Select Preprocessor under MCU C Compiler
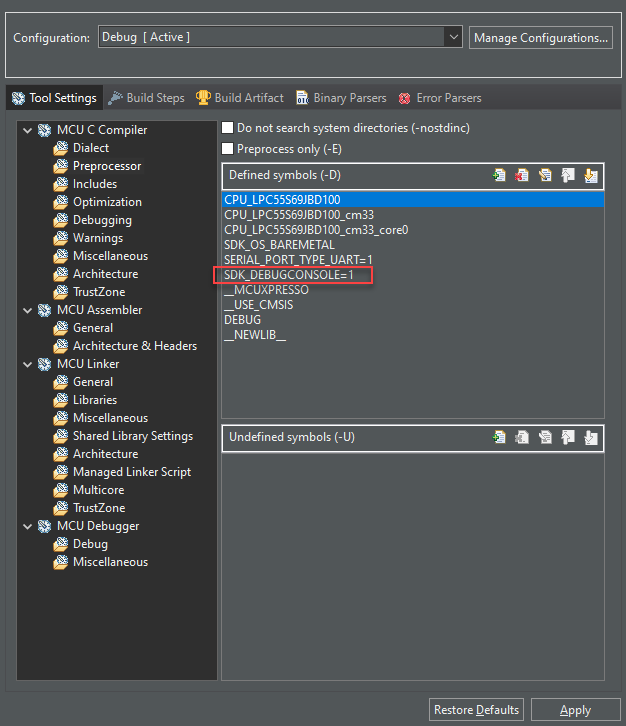This screenshot has height=726, width=626. tap(107, 166)
